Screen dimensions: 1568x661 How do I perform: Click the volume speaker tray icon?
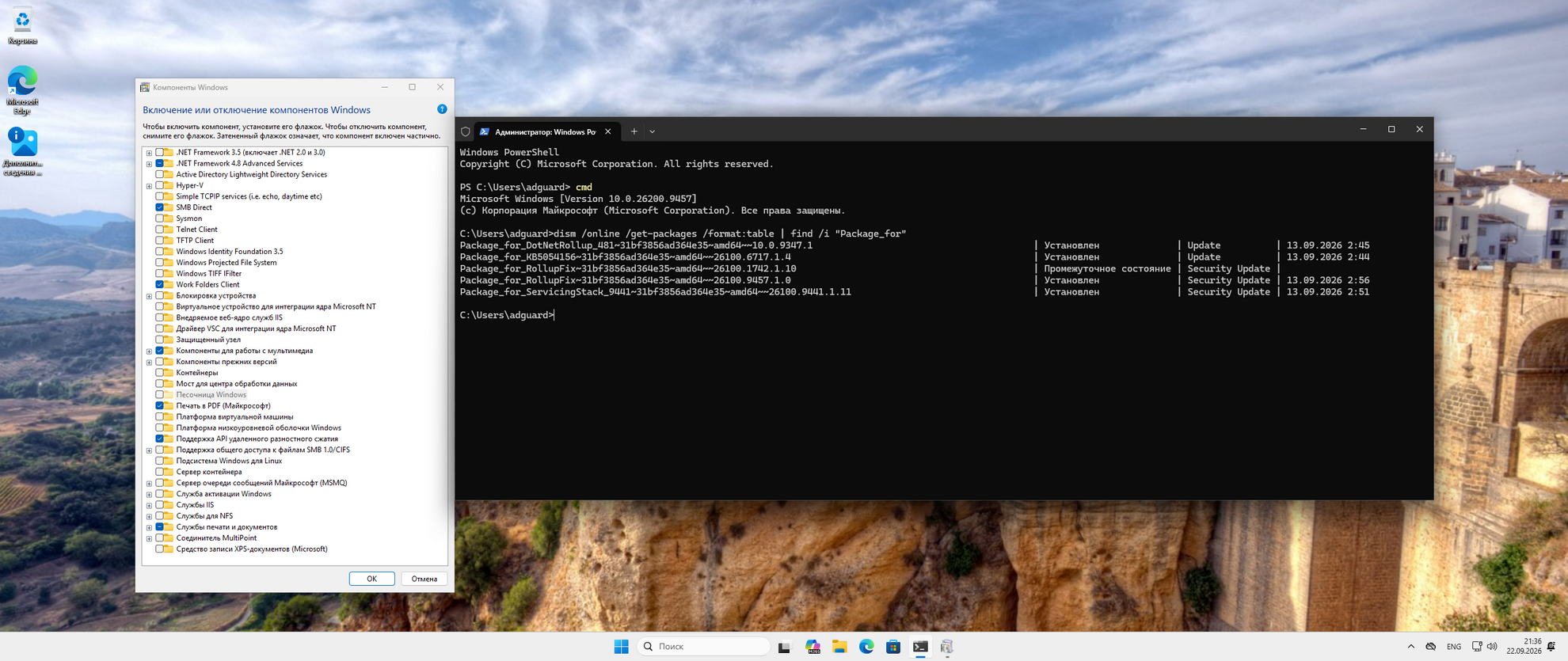pyautogui.click(x=1492, y=647)
